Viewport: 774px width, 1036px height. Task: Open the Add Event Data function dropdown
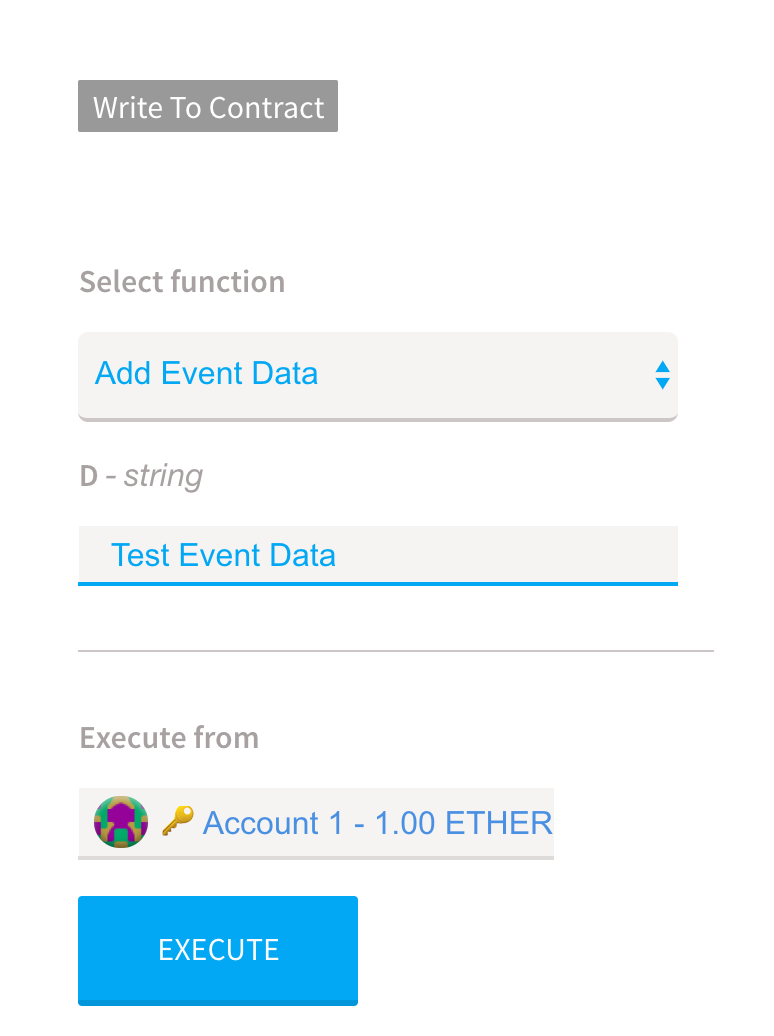click(x=378, y=376)
